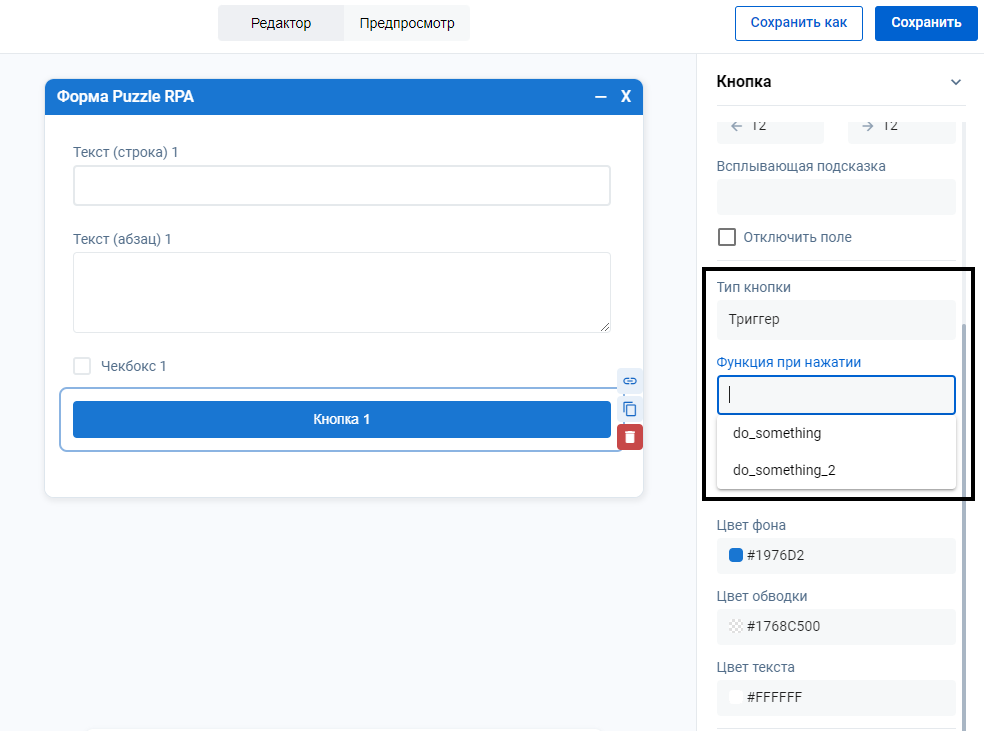Open the Тип кнопки dropdown
Viewport: 984px width, 731px height.
pyautogui.click(x=835, y=320)
